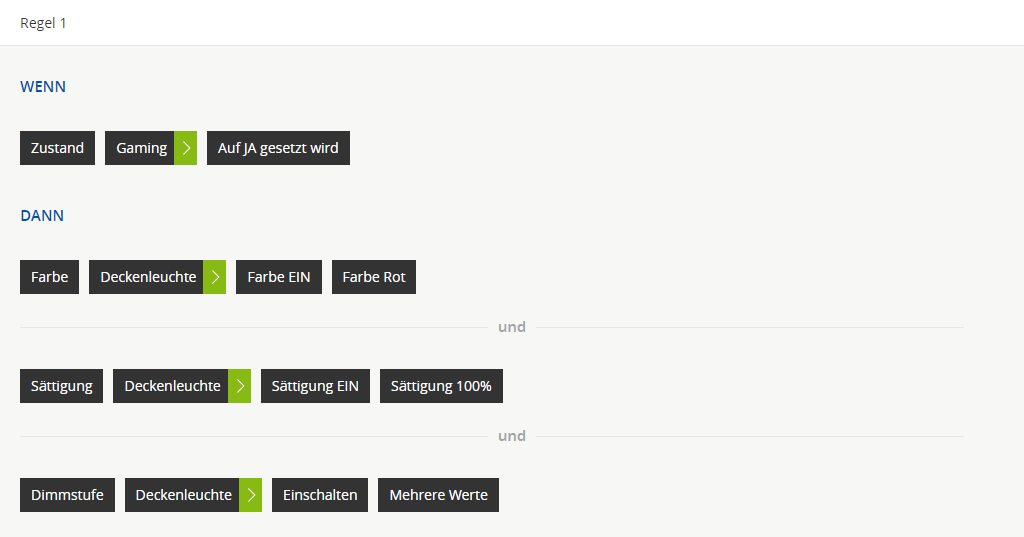Image resolution: width=1024 pixels, height=537 pixels.
Task: Change the 'Auf JA gesetzt wird' trigger
Action: [278, 148]
